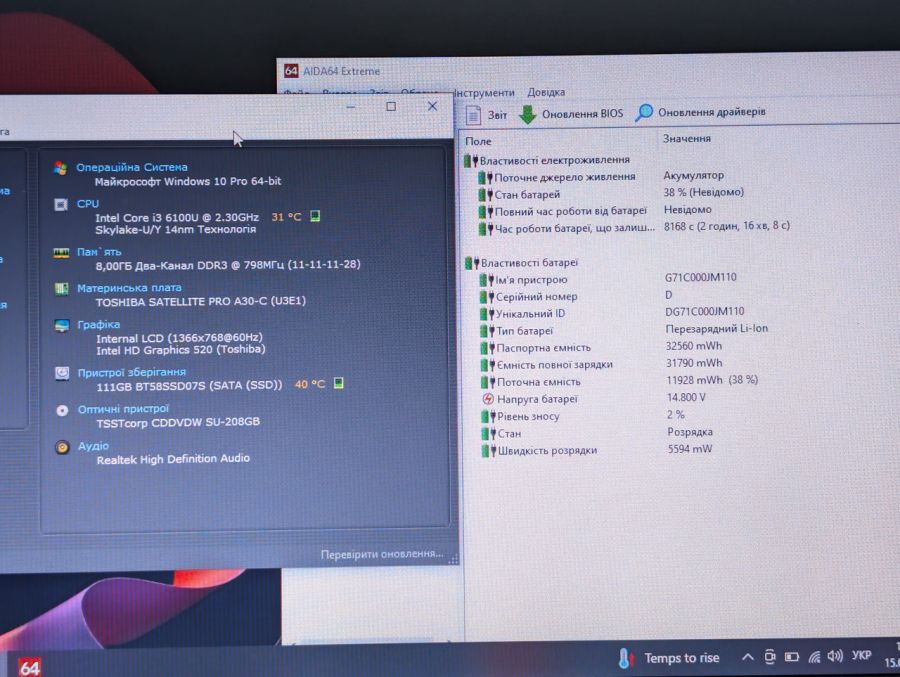Click the Значення column header

(x=686, y=138)
